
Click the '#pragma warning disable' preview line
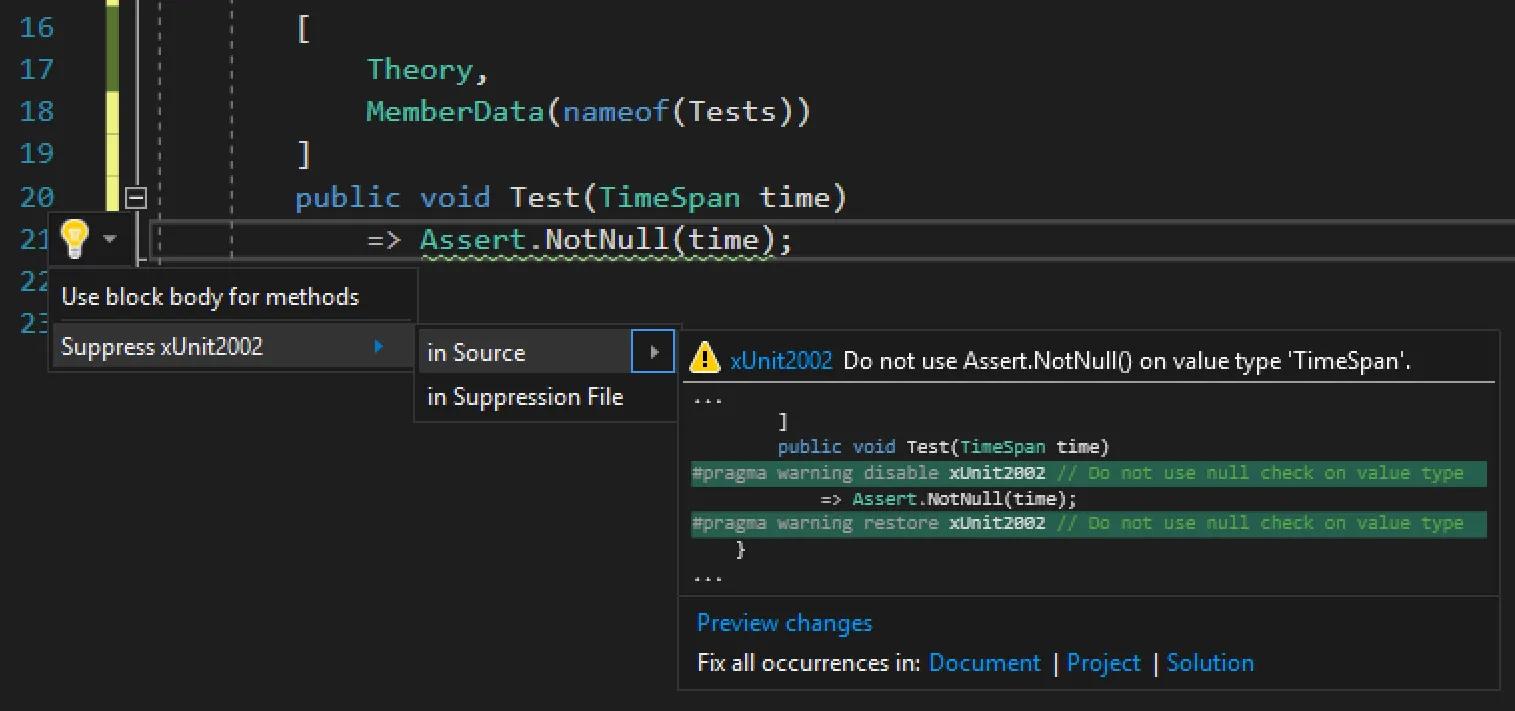click(815, 473)
